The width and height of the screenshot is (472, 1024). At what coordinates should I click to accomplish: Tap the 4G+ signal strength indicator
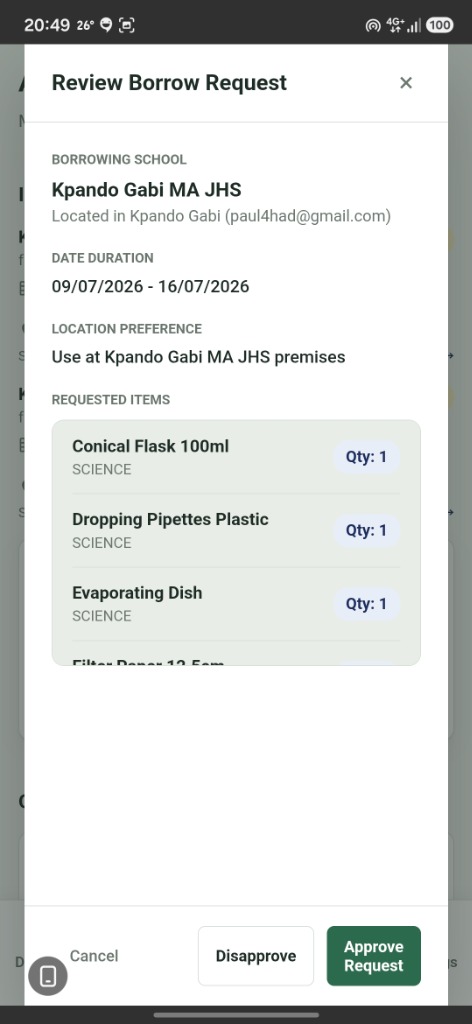[403, 25]
